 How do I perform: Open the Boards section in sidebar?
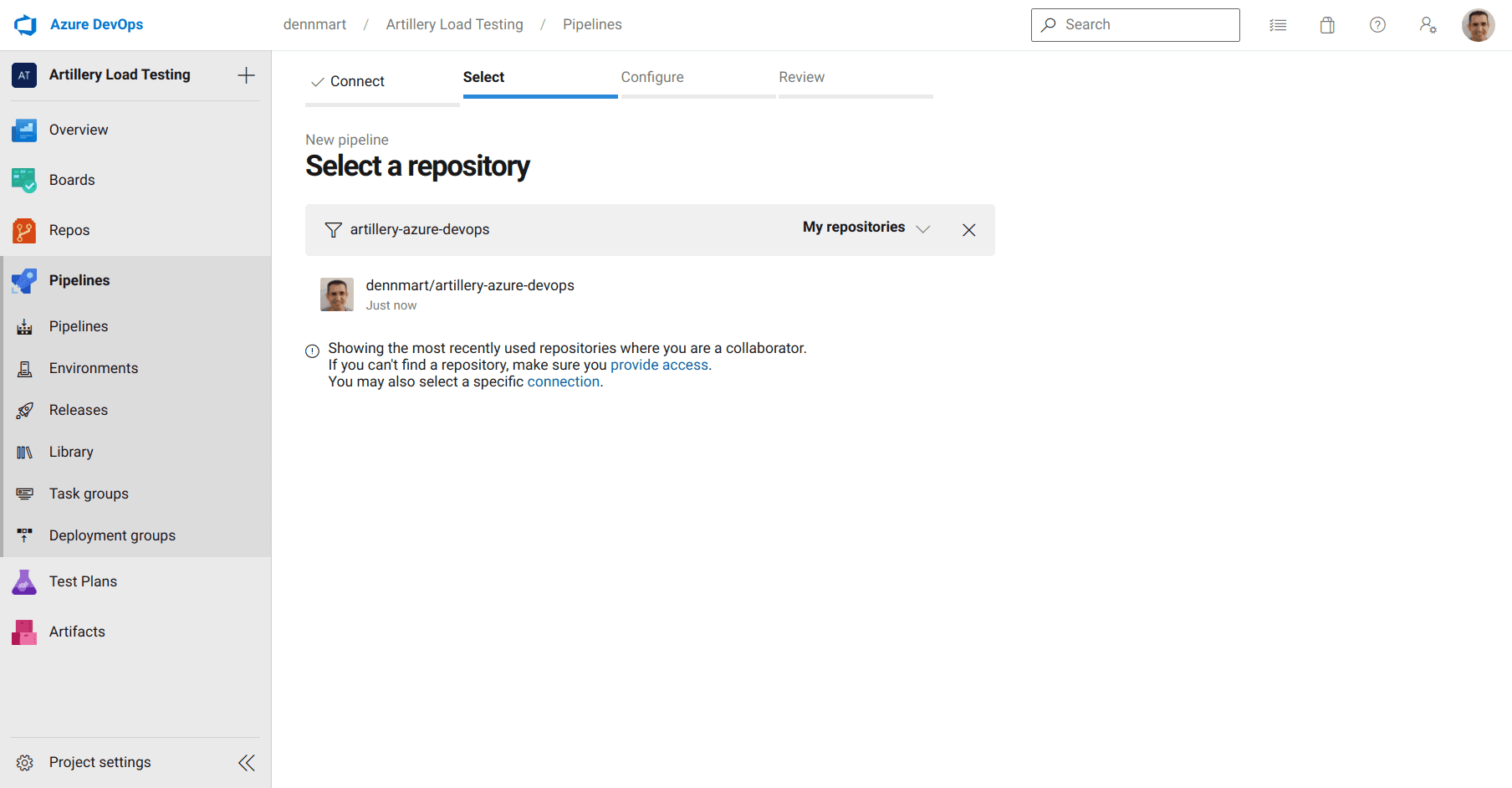(x=72, y=180)
